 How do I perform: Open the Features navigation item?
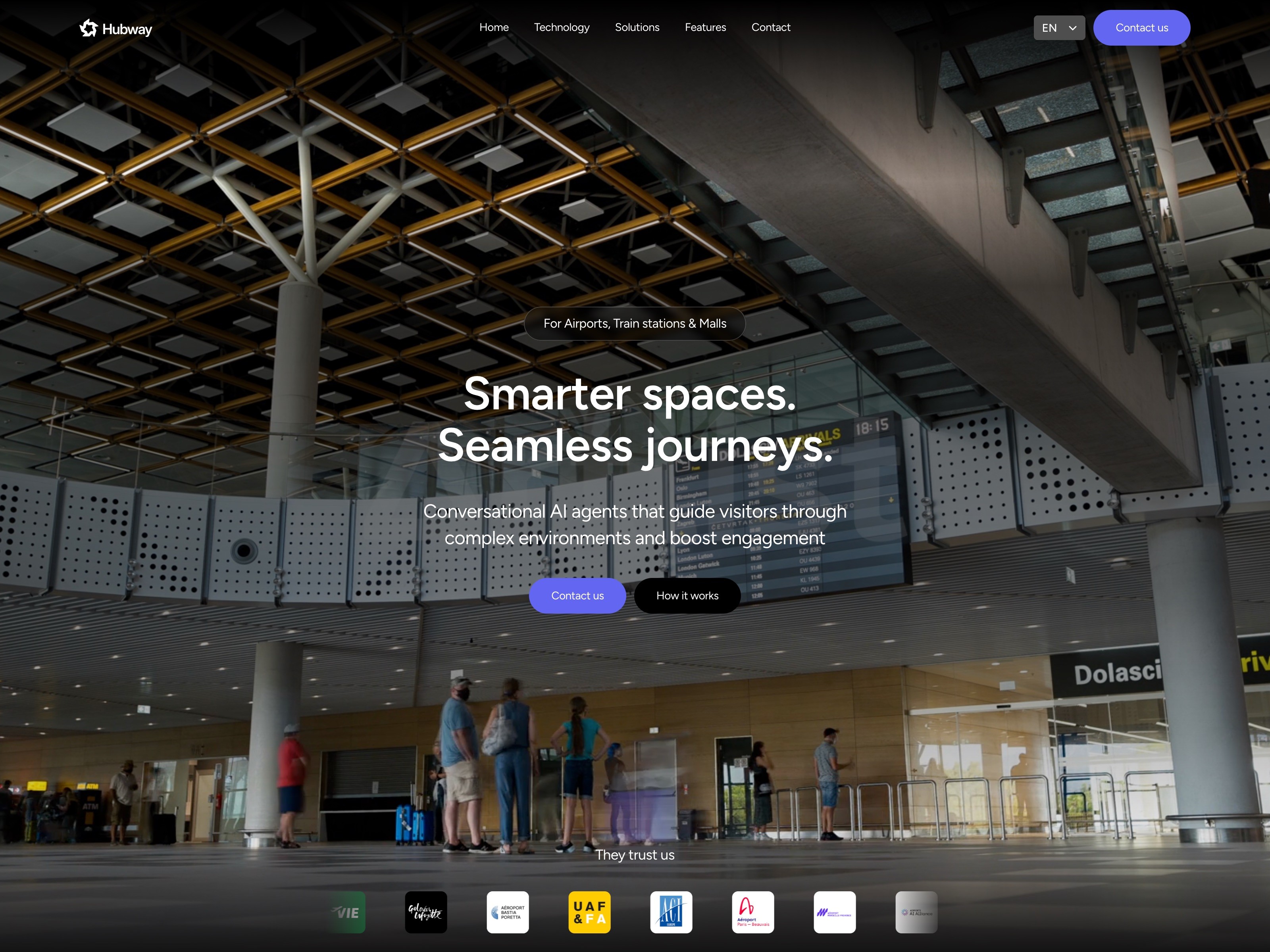(x=705, y=27)
